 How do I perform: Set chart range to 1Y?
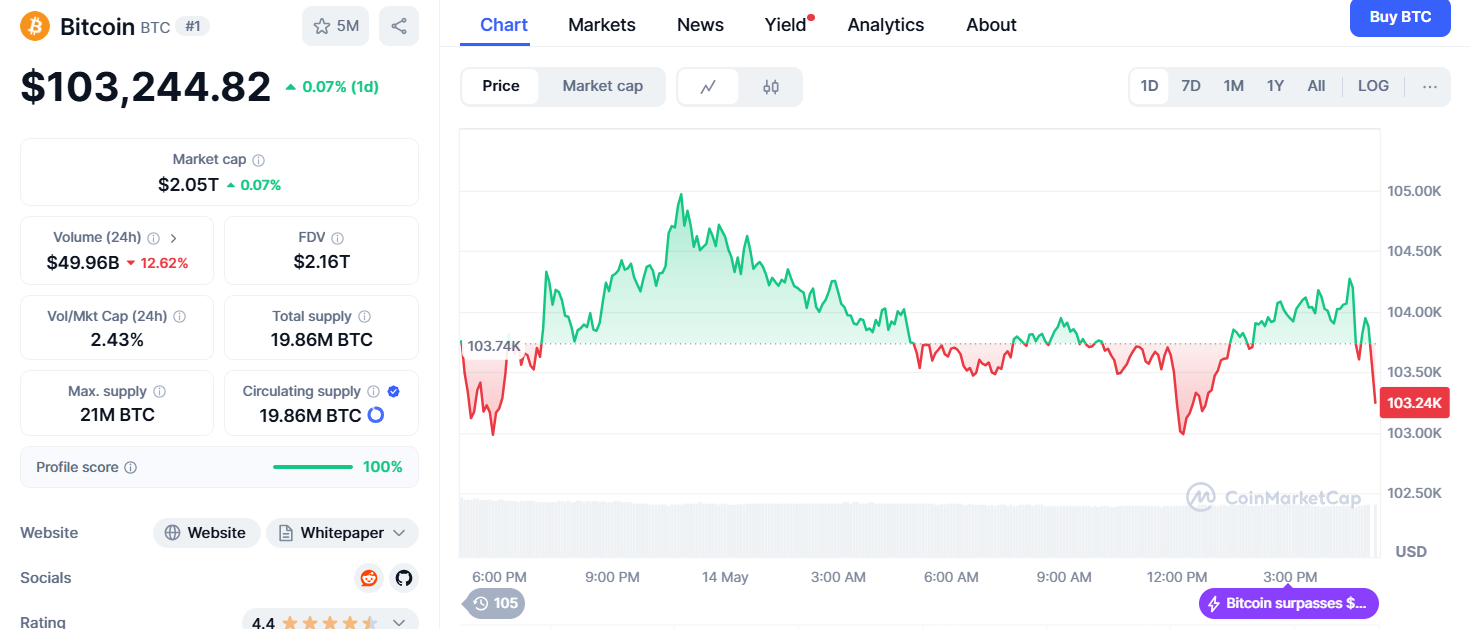[1275, 87]
